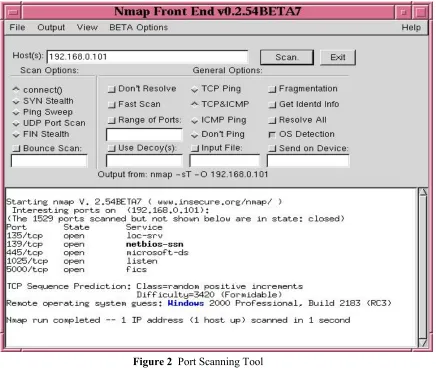Open the window menu button in title bar
This screenshot has width=436, height=368.
(x=13, y=13)
